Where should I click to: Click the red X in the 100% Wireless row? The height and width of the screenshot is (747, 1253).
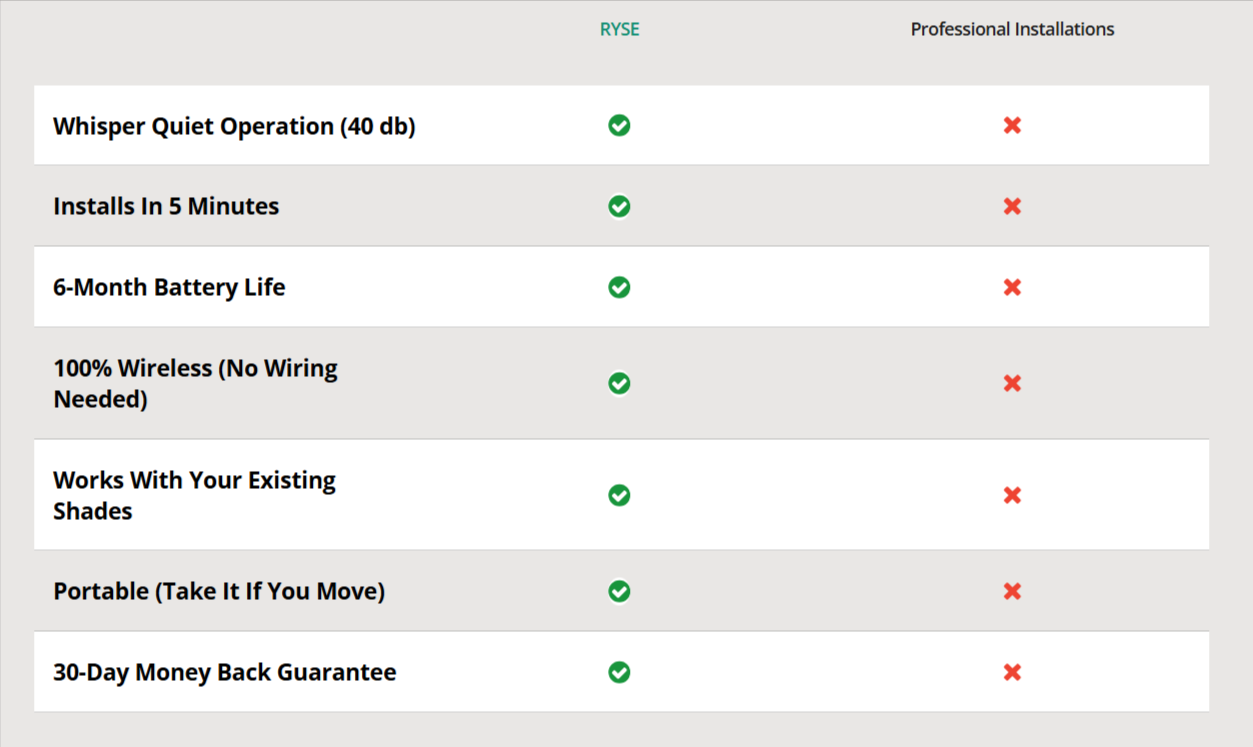pyautogui.click(x=1012, y=383)
